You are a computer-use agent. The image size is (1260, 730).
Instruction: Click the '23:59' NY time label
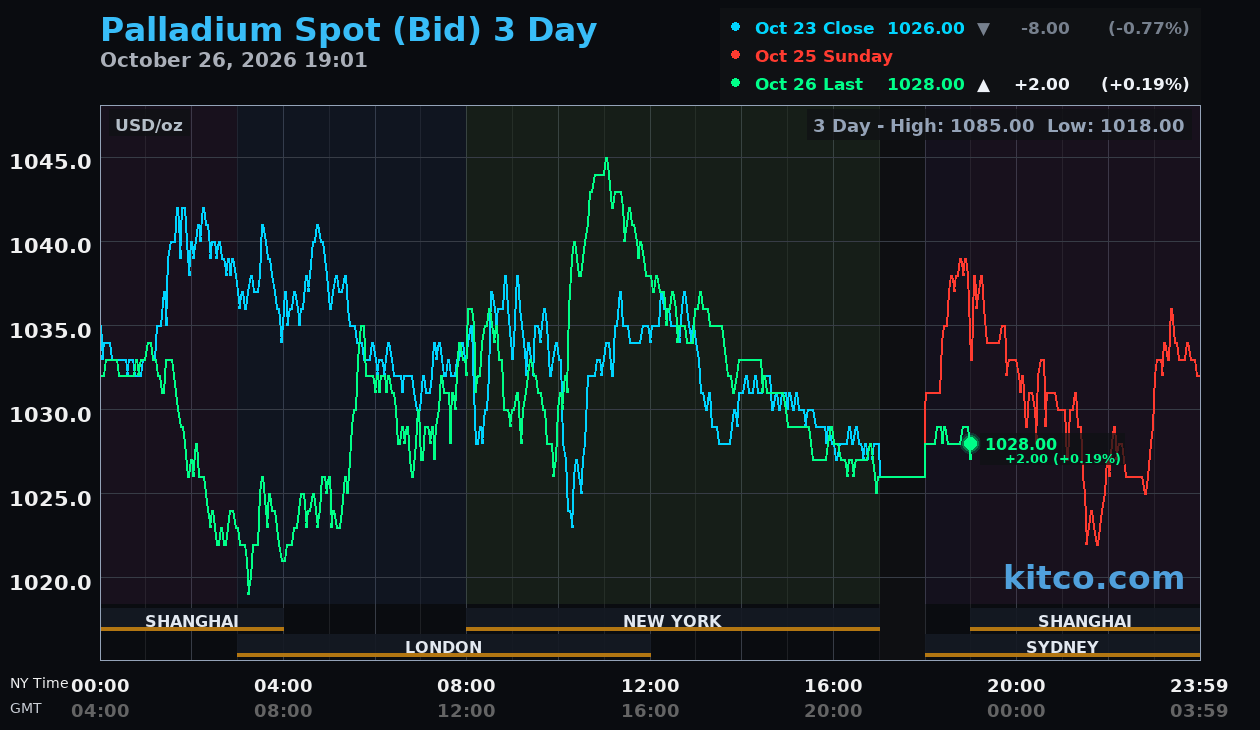(x=1199, y=686)
